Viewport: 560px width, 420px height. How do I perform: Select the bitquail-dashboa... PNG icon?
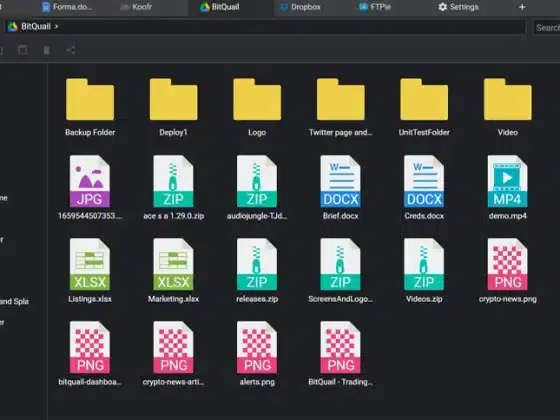click(90, 348)
